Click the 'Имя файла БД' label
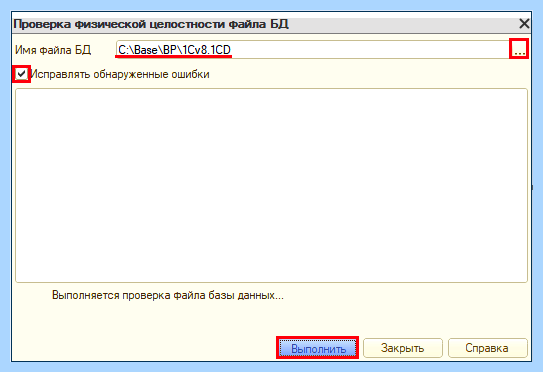 coord(53,50)
